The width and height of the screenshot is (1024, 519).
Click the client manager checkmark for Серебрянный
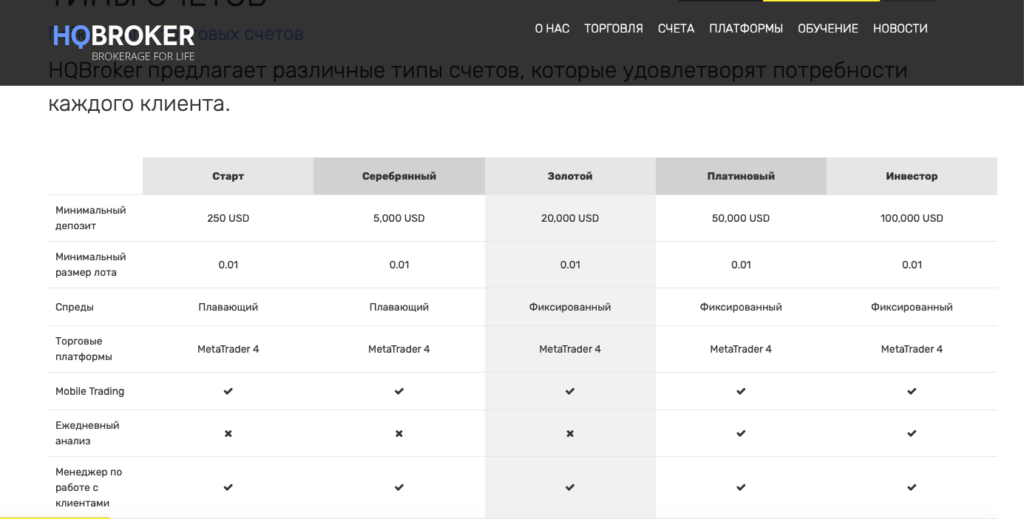tap(399, 487)
